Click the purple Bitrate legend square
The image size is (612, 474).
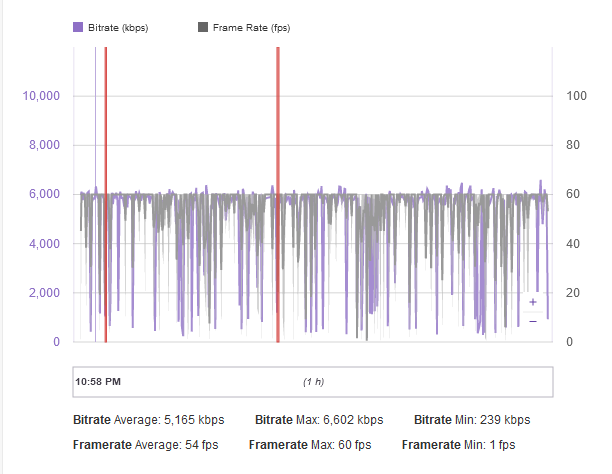77,28
